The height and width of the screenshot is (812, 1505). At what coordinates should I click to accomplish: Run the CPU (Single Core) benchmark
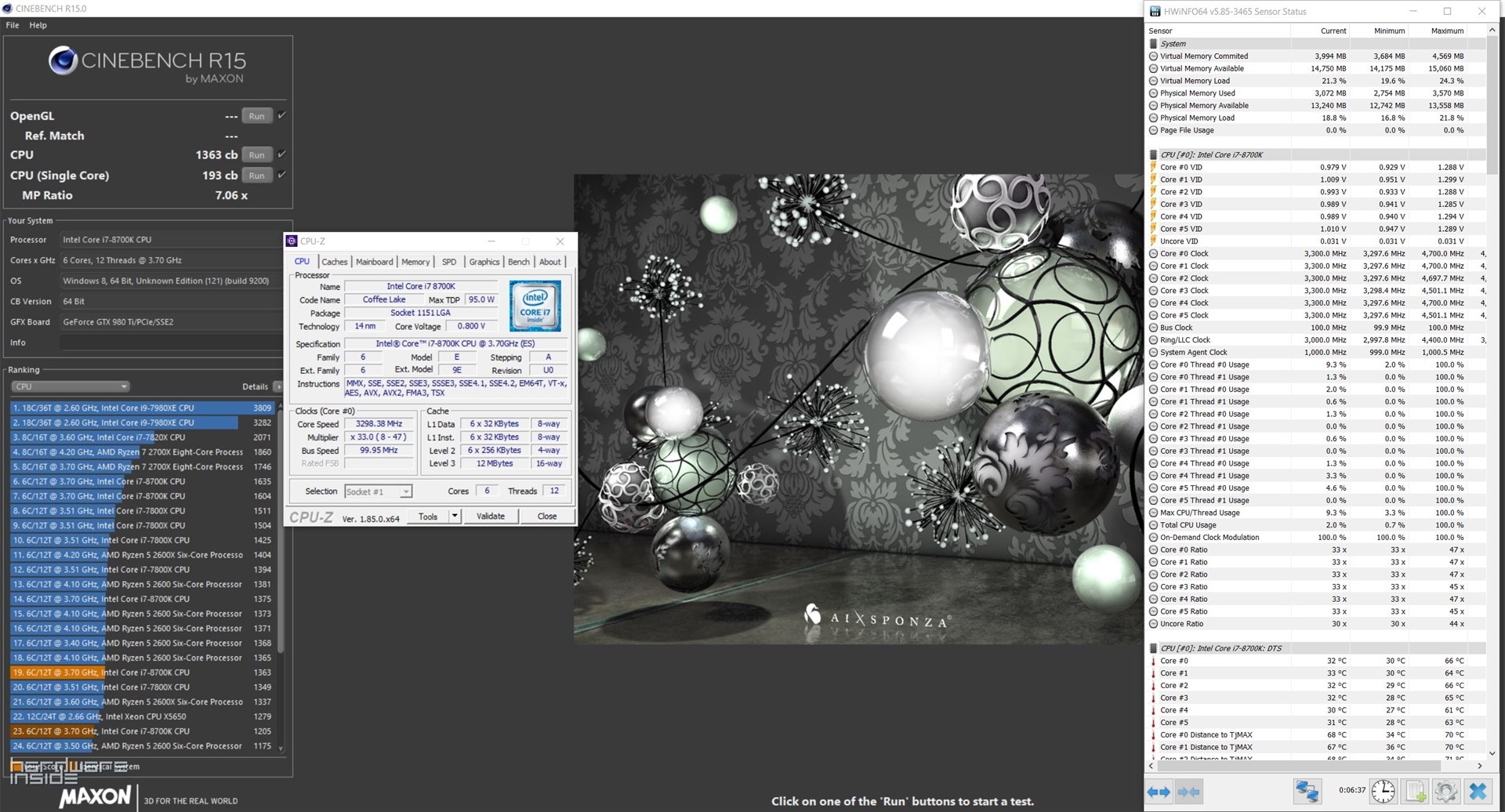point(256,176)
